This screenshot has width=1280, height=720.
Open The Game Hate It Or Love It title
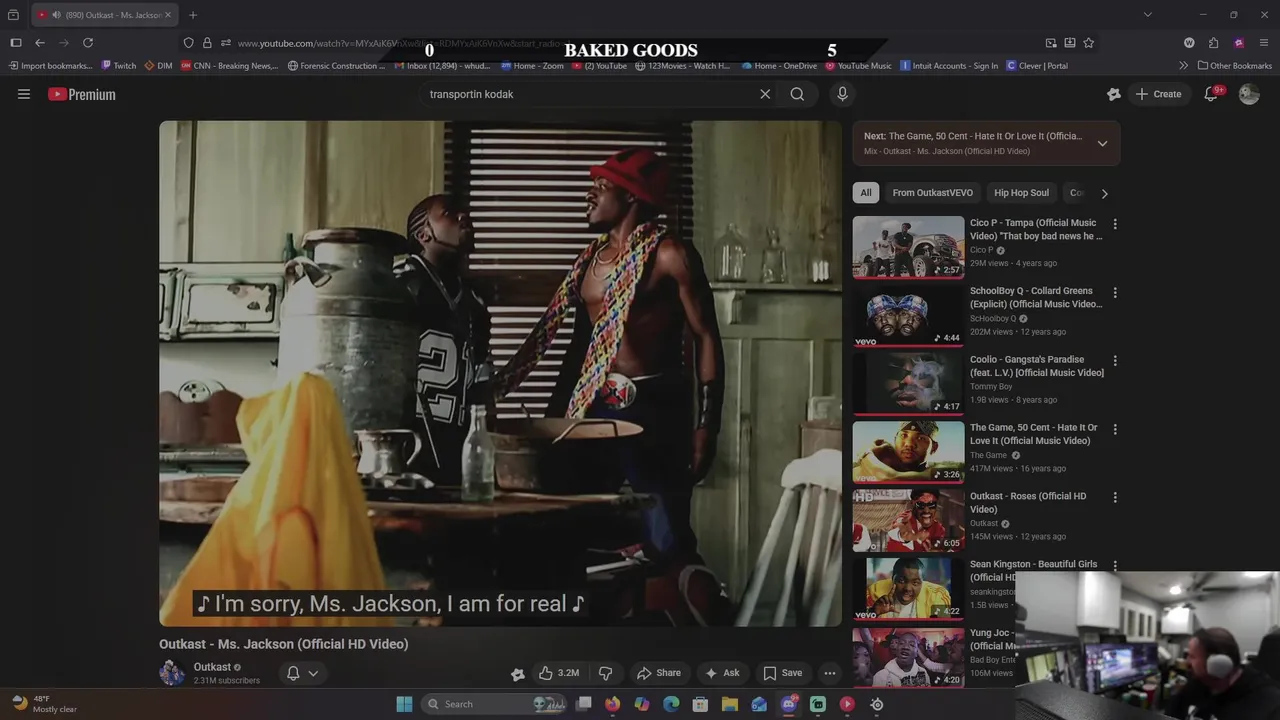pyautogui.click(x=1034, y=434)
